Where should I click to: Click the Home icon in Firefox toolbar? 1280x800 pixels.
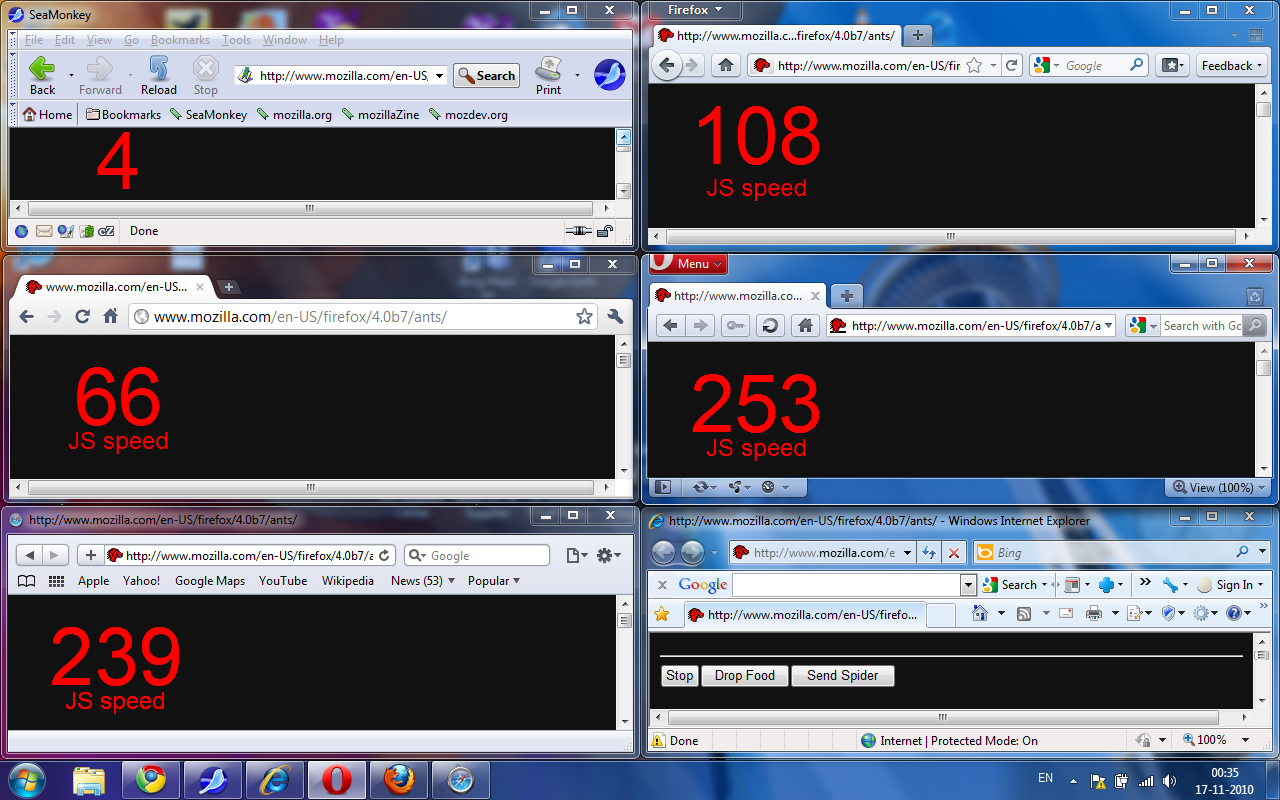pos(726,65)
